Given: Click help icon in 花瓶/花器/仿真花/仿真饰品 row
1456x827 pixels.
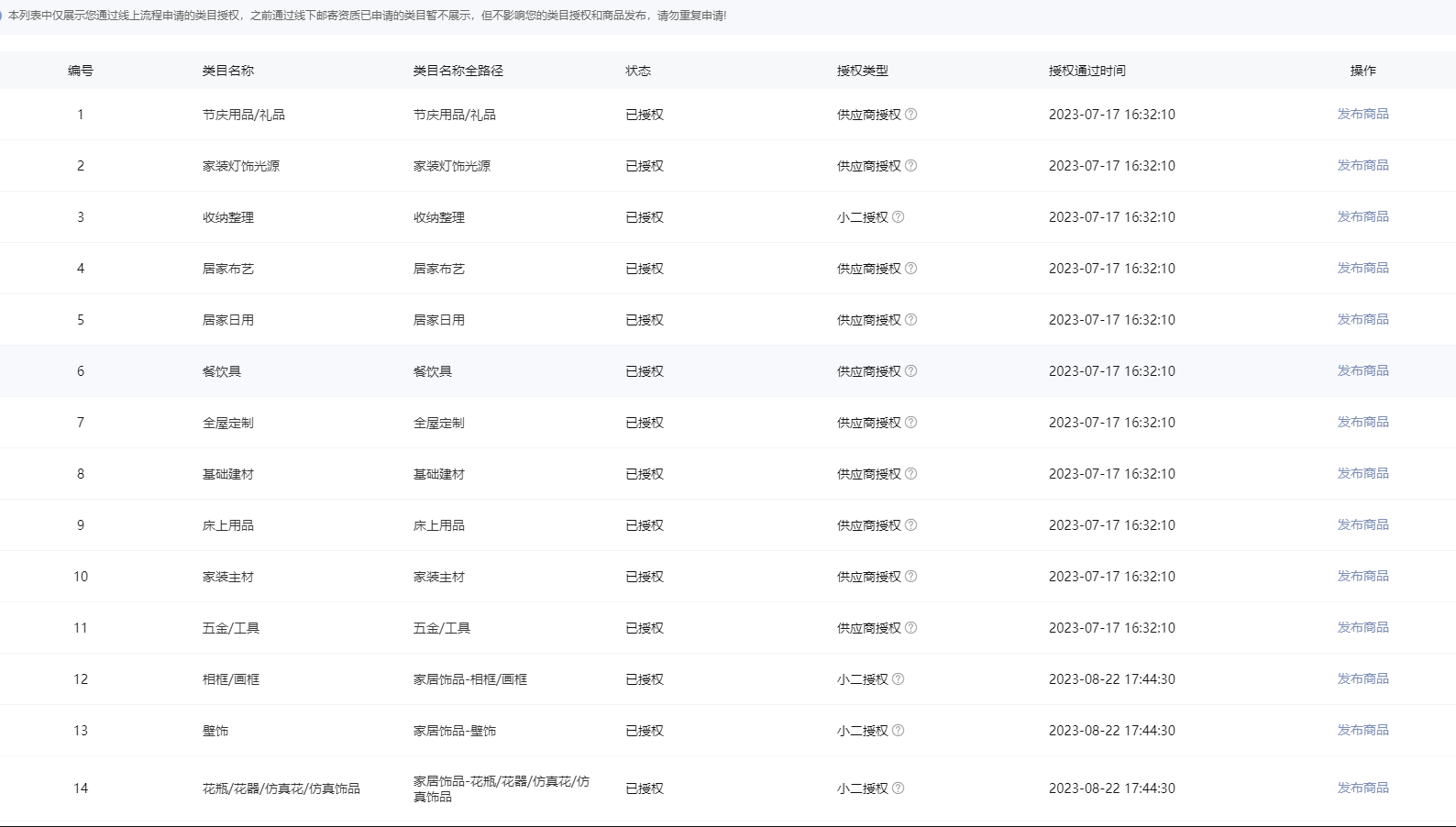Looking at the screenshot, I should coord(898,788).
